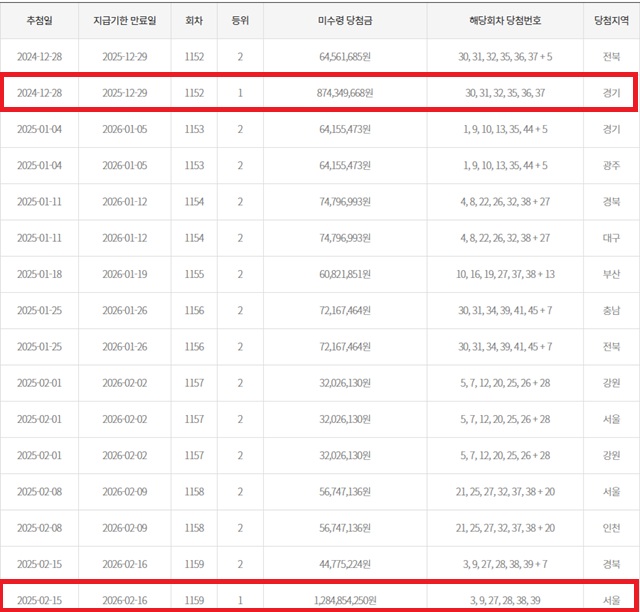Select the 44,775,224원 prize amount
Viewport: 640px width, 612px height.
coord(346,564)
